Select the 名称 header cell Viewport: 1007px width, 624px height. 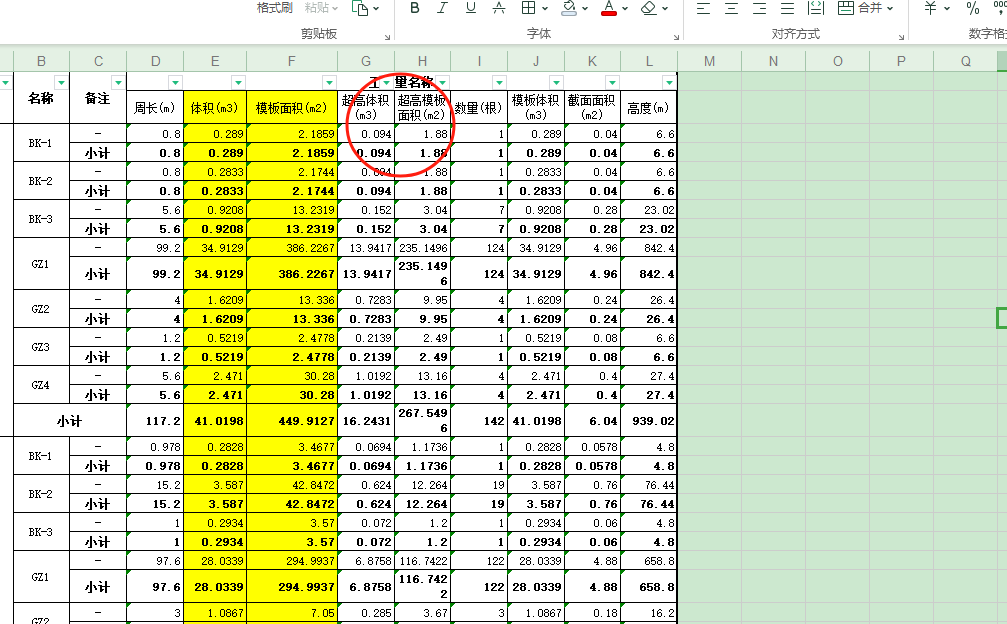coord(41,98)
